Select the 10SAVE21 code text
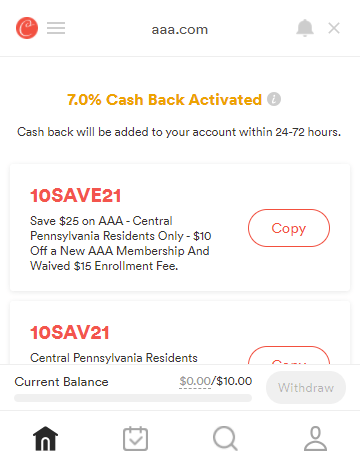The image size is (360, 466). pos(75,195)
